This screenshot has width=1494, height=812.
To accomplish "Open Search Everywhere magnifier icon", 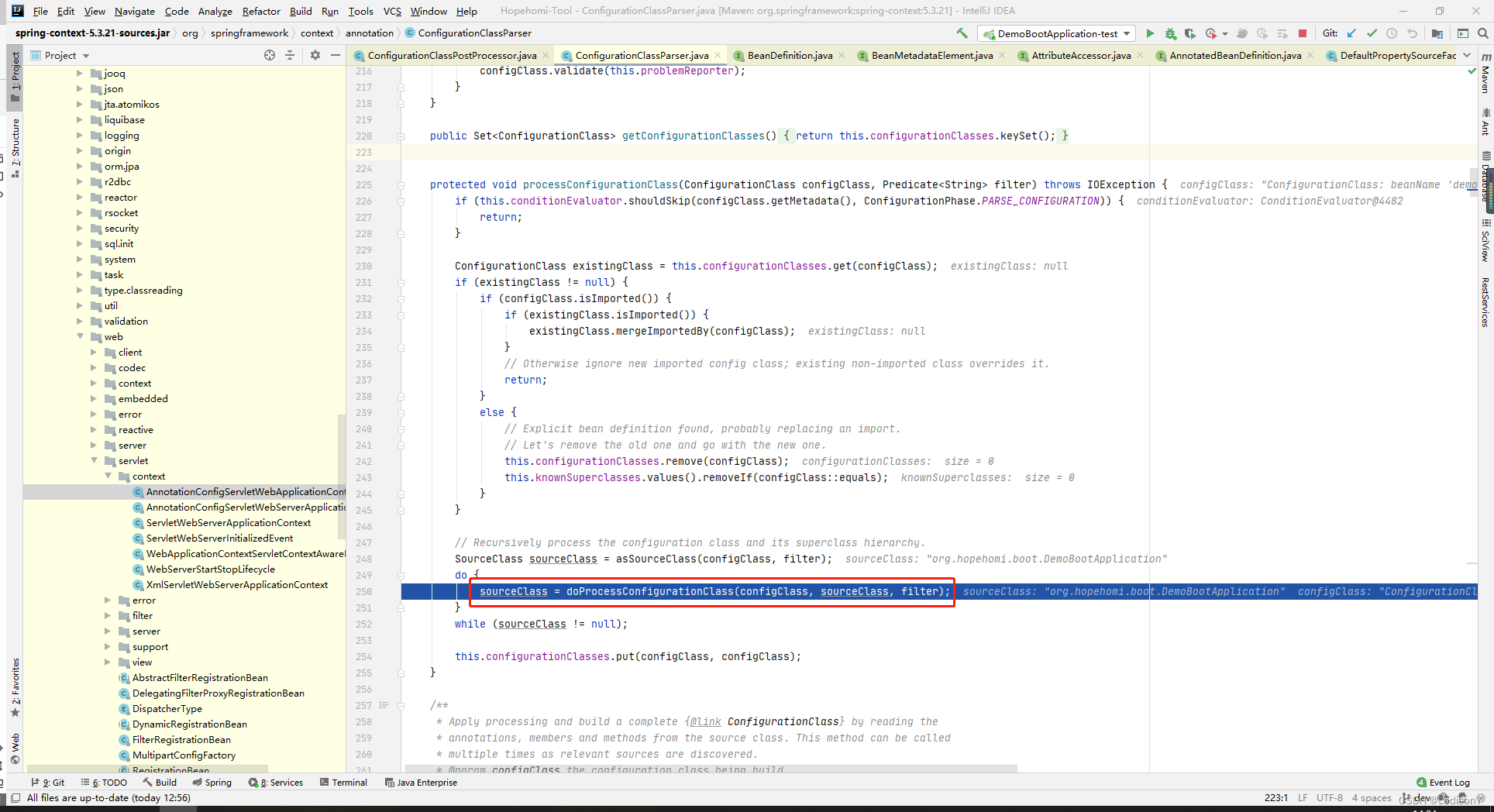I will coord(1483,33).
